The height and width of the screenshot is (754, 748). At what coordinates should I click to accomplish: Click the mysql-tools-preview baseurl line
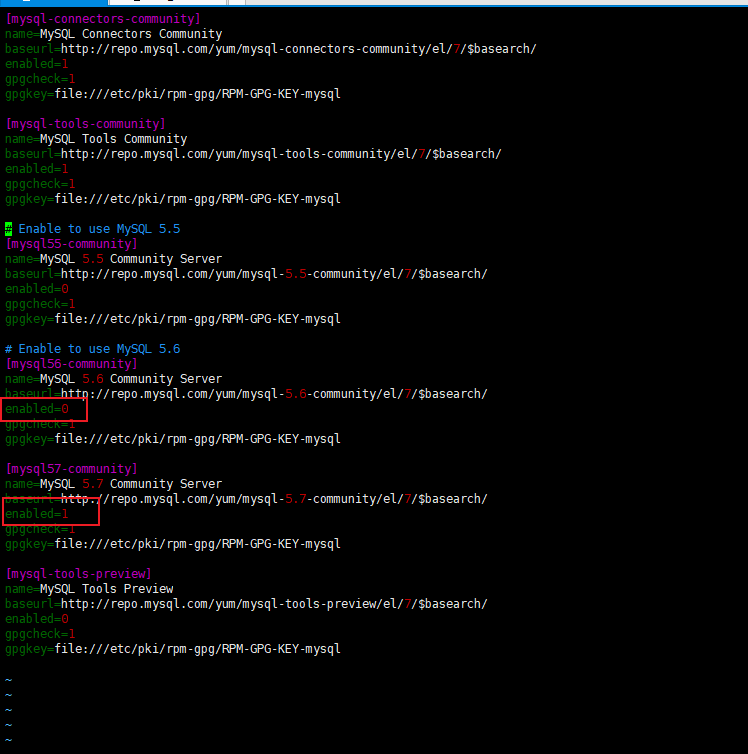click(246, 604)
